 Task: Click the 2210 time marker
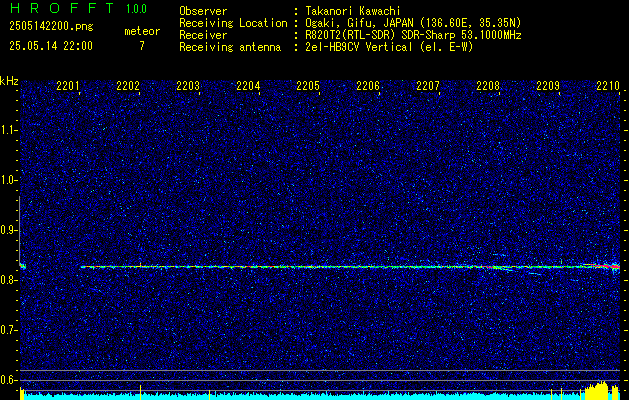(x=608, y=85)
